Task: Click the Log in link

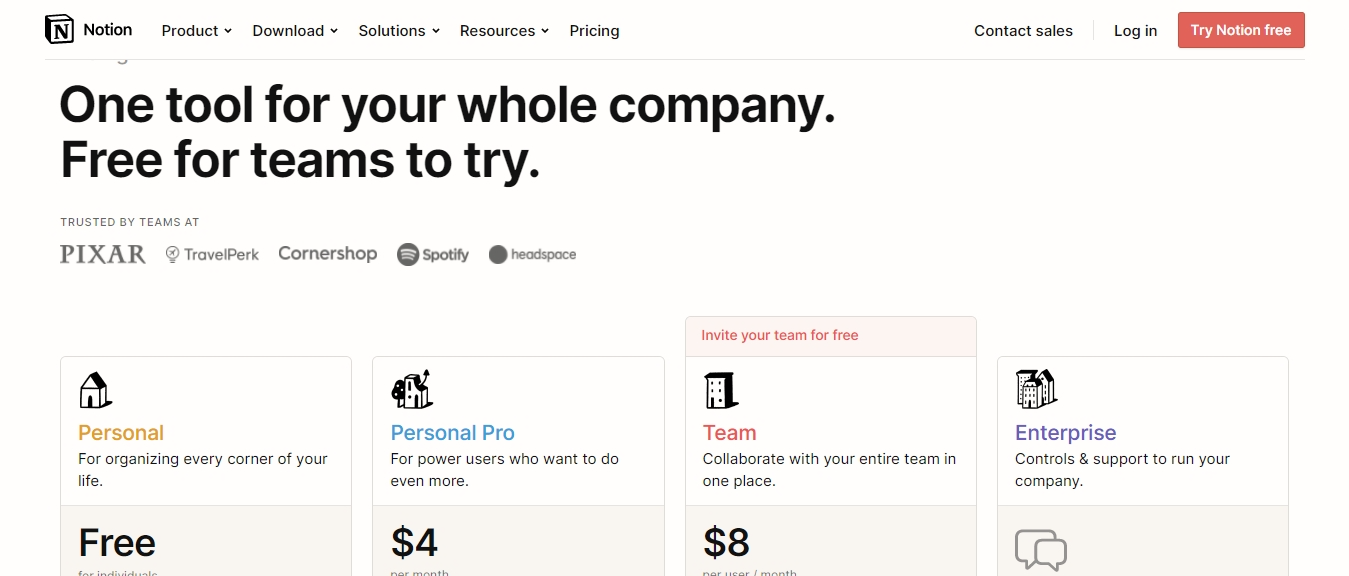Action: point(1135,31)
